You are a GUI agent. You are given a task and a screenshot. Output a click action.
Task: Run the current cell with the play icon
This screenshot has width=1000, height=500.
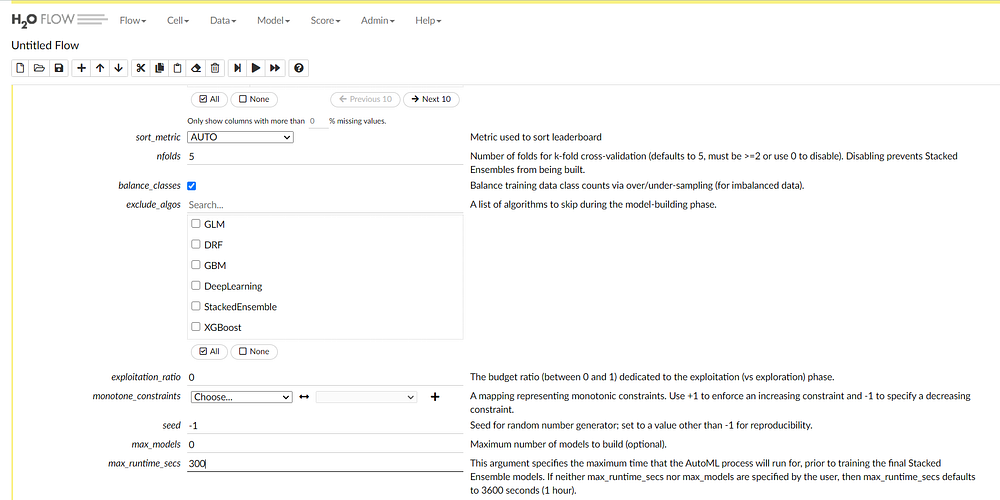coord(256,68)
